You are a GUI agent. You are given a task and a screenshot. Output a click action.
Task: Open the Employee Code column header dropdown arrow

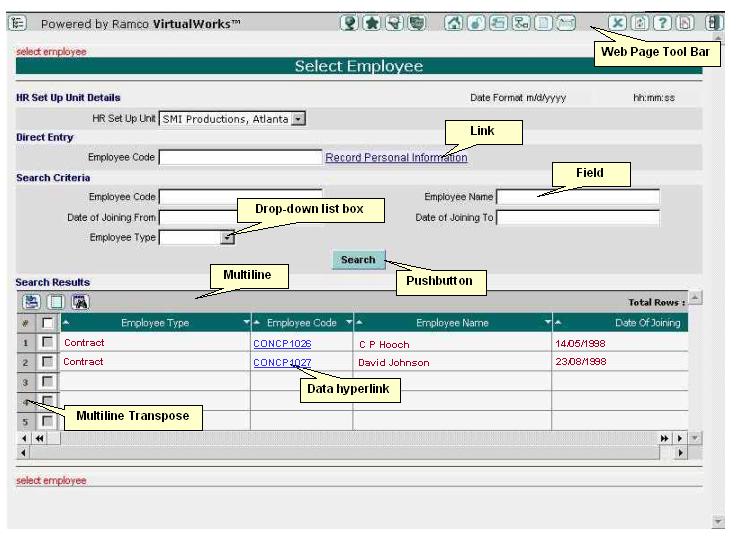(x=348, y=323)
